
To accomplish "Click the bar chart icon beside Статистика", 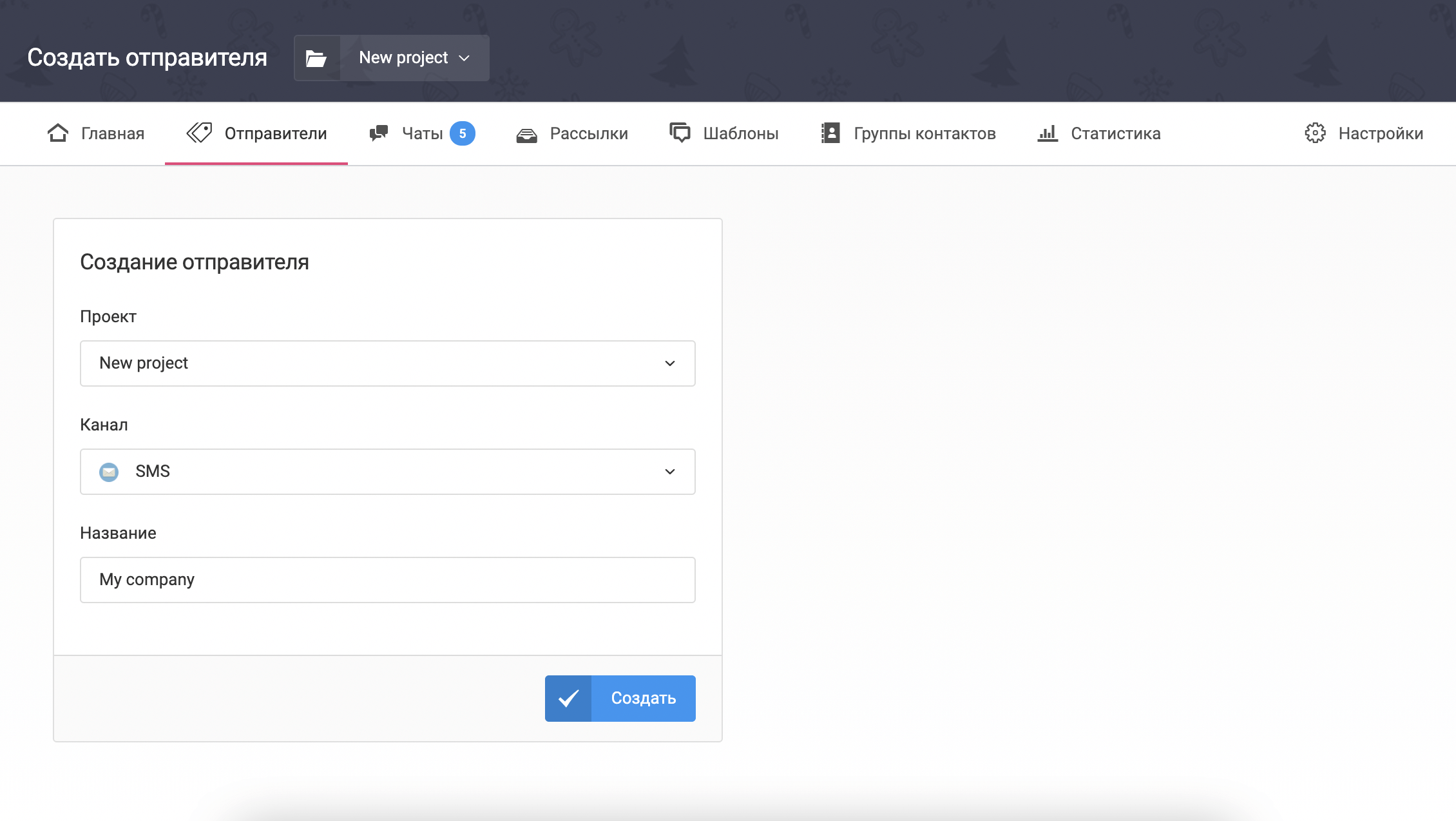I will point(1048,133).
